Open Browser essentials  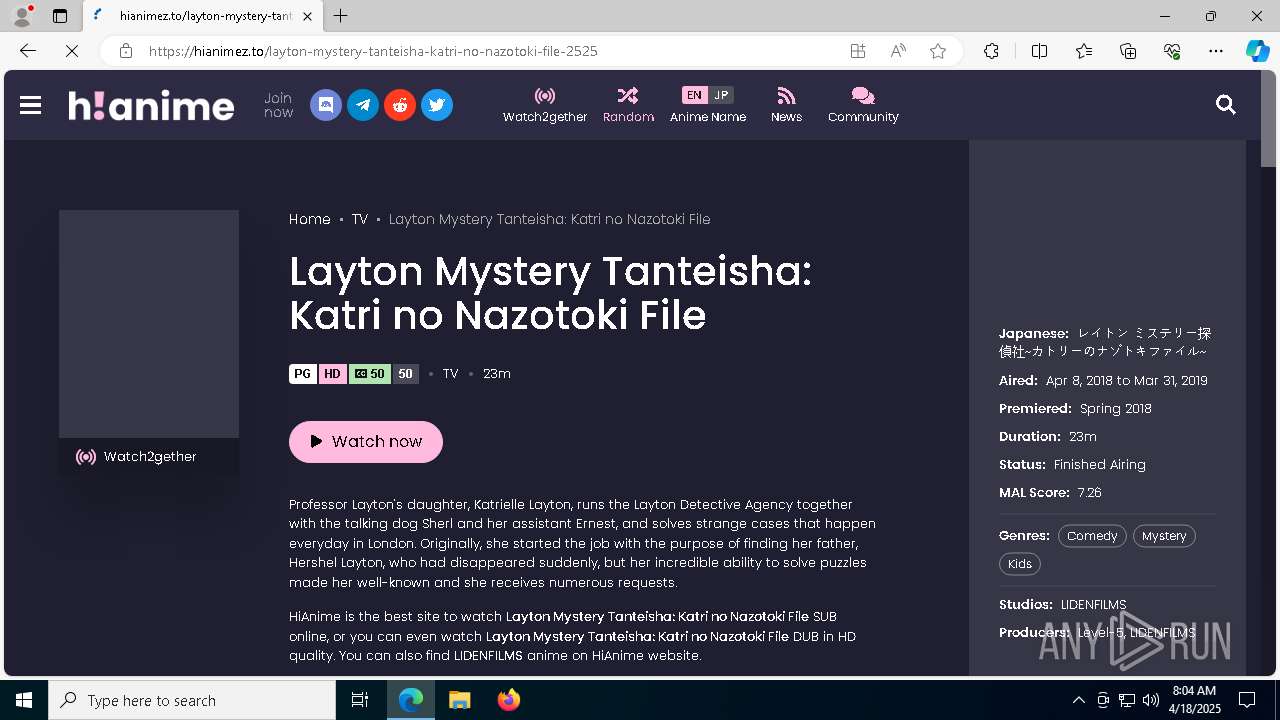[x=1172, y=51]
